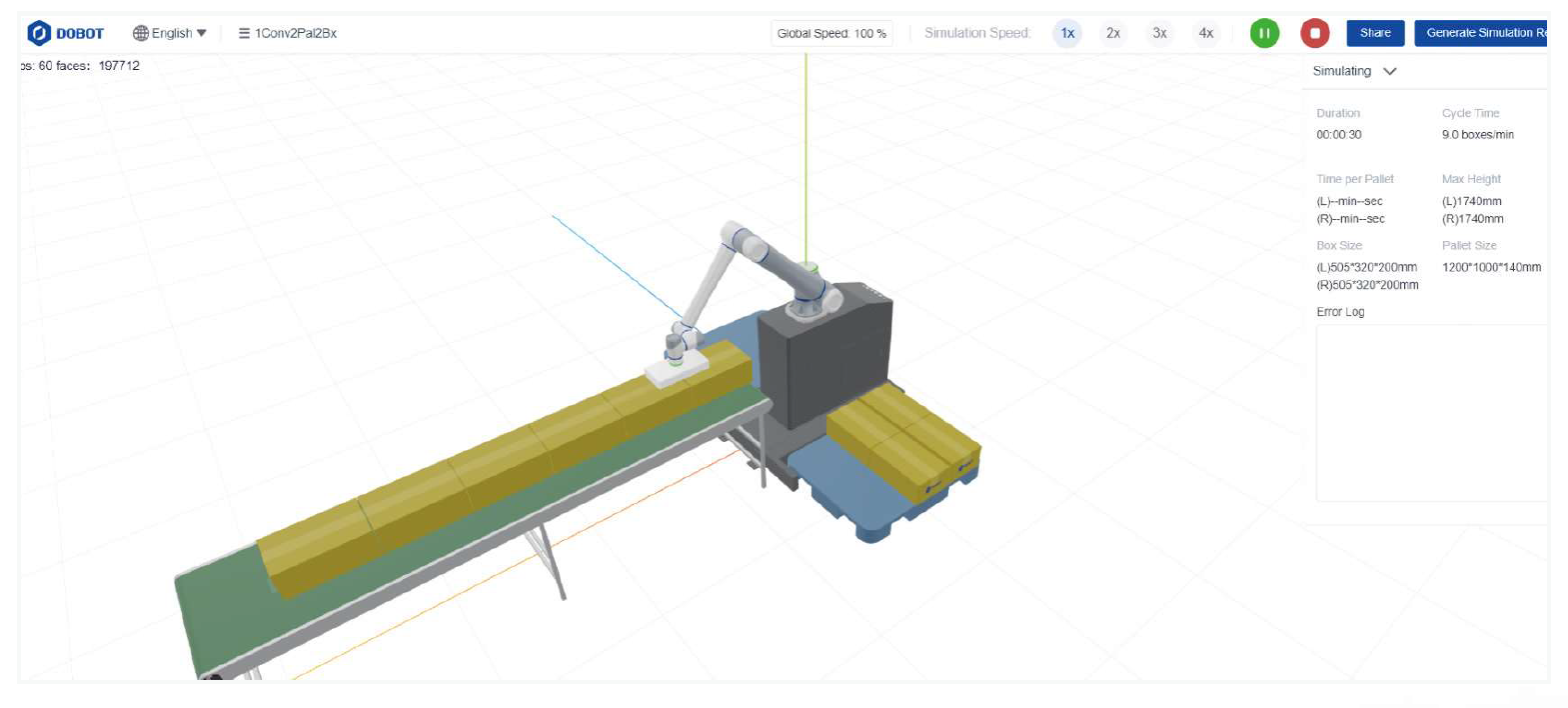Click the Duration value 00:00:30

[1339, 134]
